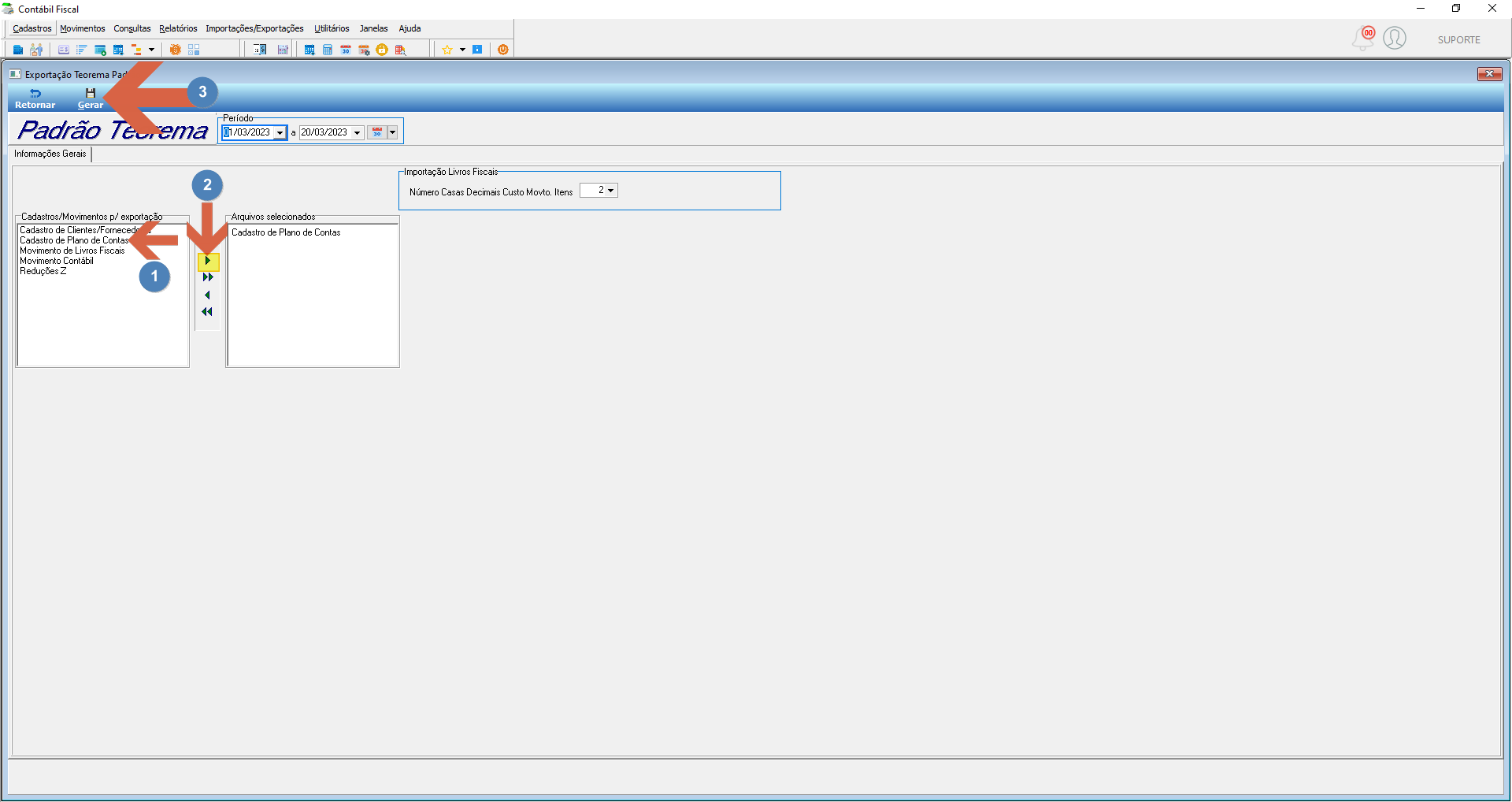The height and width of the screenshot is (802, 1512).
Task: Open the Movimentos menu
Action: pos(83,28)
